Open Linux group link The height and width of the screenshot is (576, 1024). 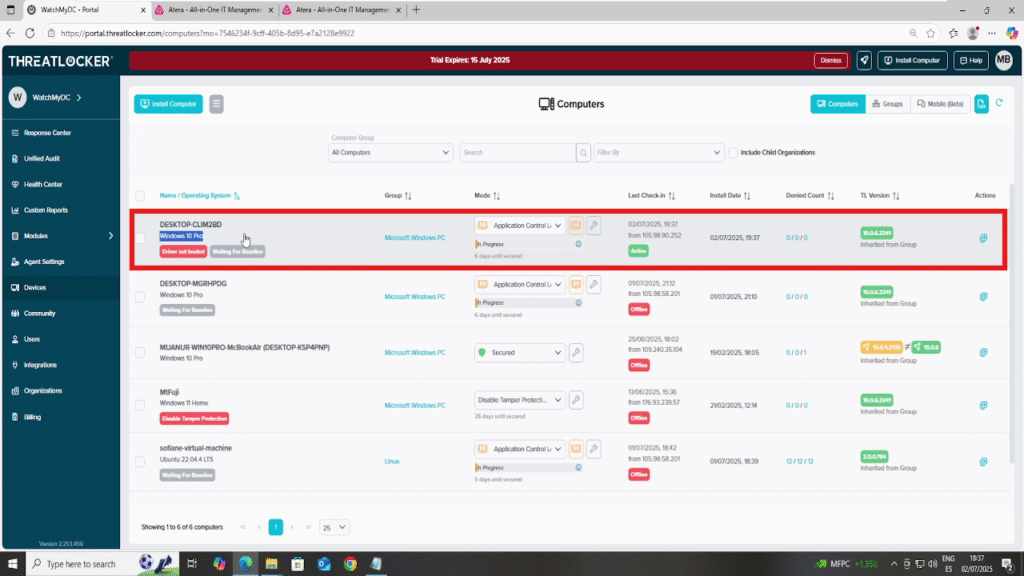pos(392,462)
